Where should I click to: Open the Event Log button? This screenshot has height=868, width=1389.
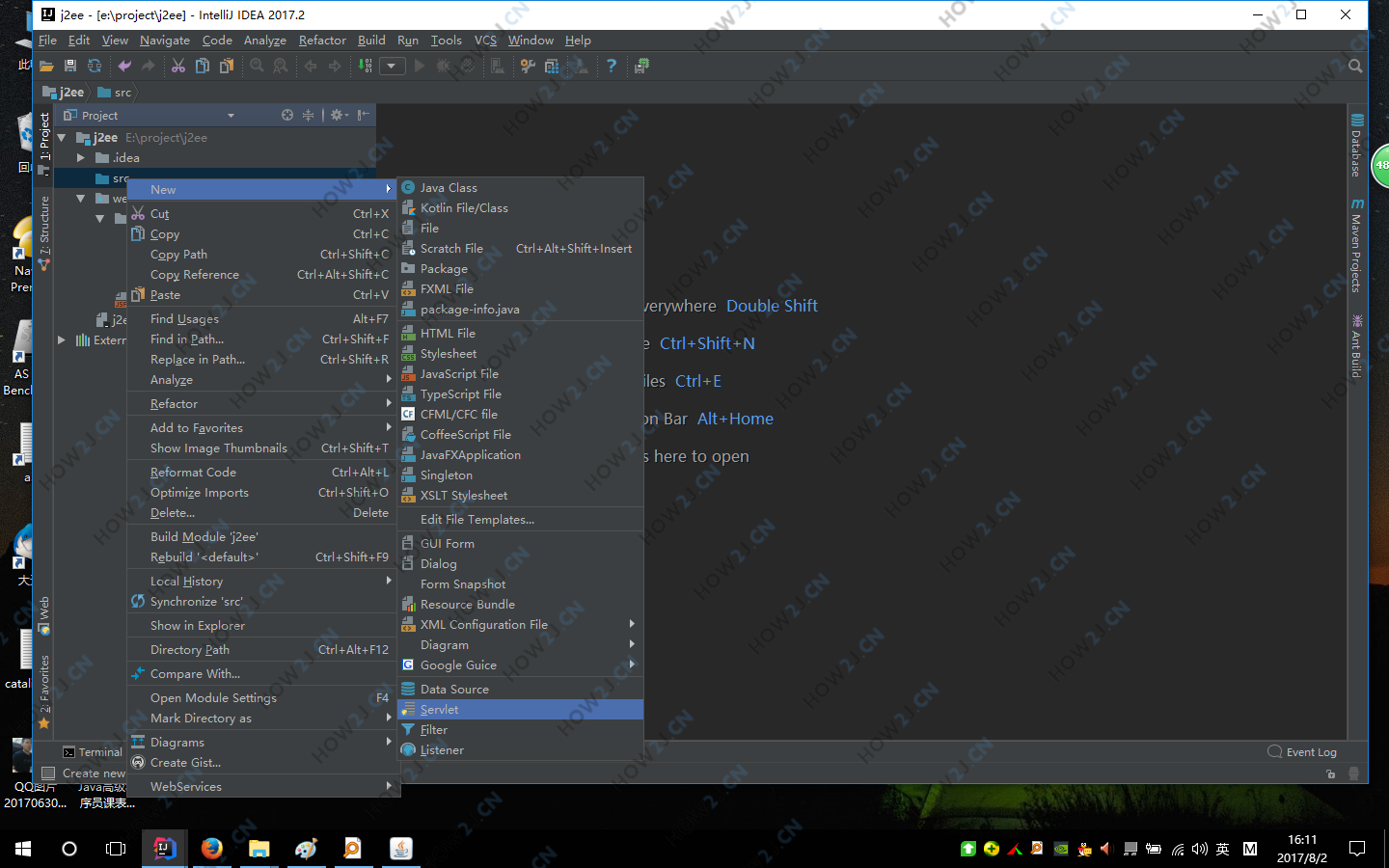(x=1302, y=752)
